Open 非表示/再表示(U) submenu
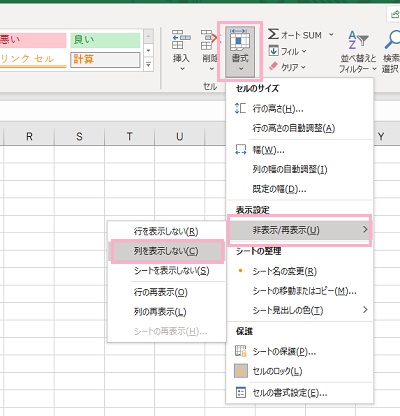This screenshot has width=400, height=416. [299, 230]
